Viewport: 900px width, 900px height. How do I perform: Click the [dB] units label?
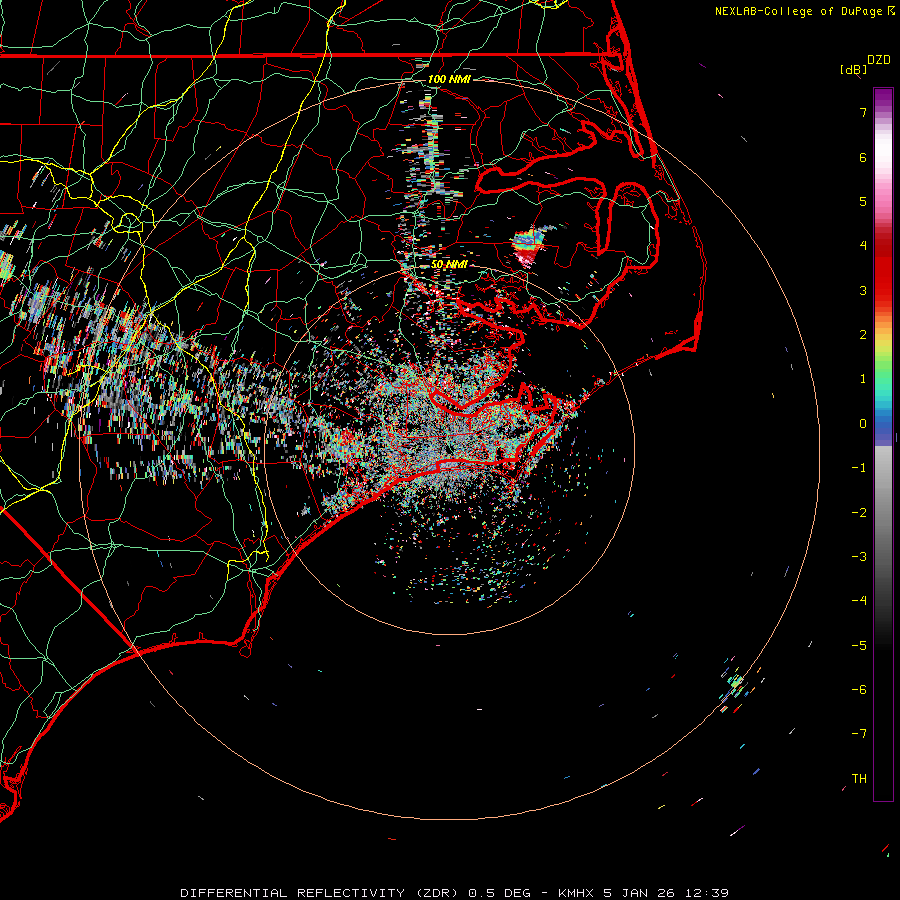tap(853, 70)
